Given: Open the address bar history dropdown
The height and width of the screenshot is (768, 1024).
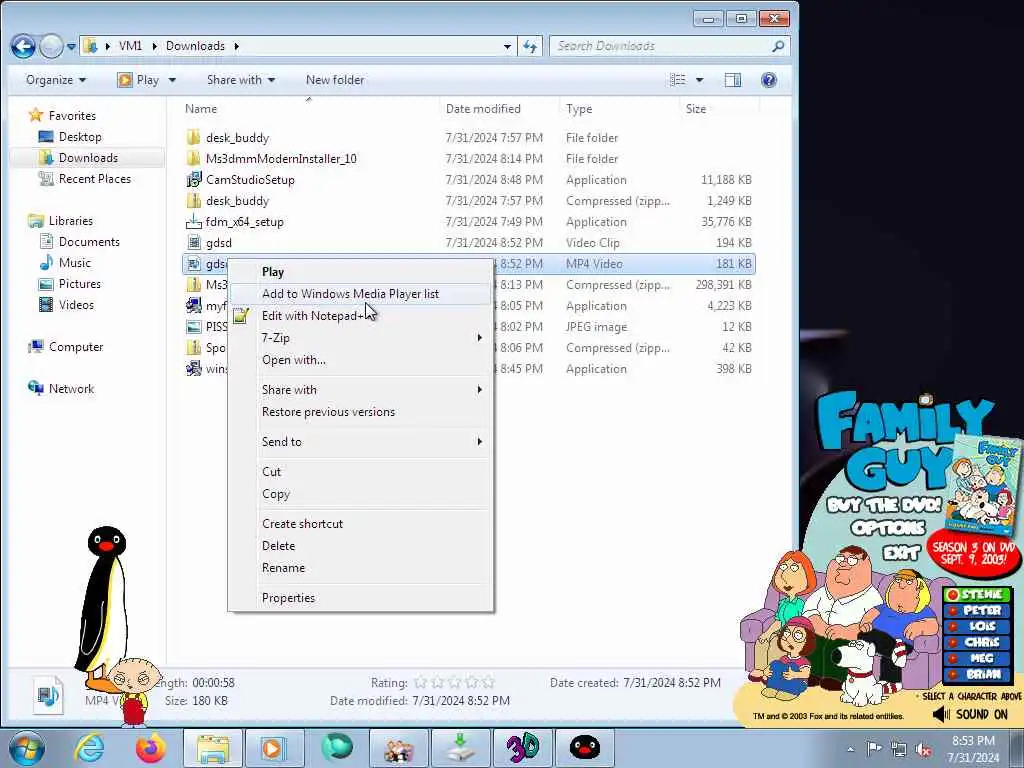Looking at the screenshot, I should click(x=507, y=46).
